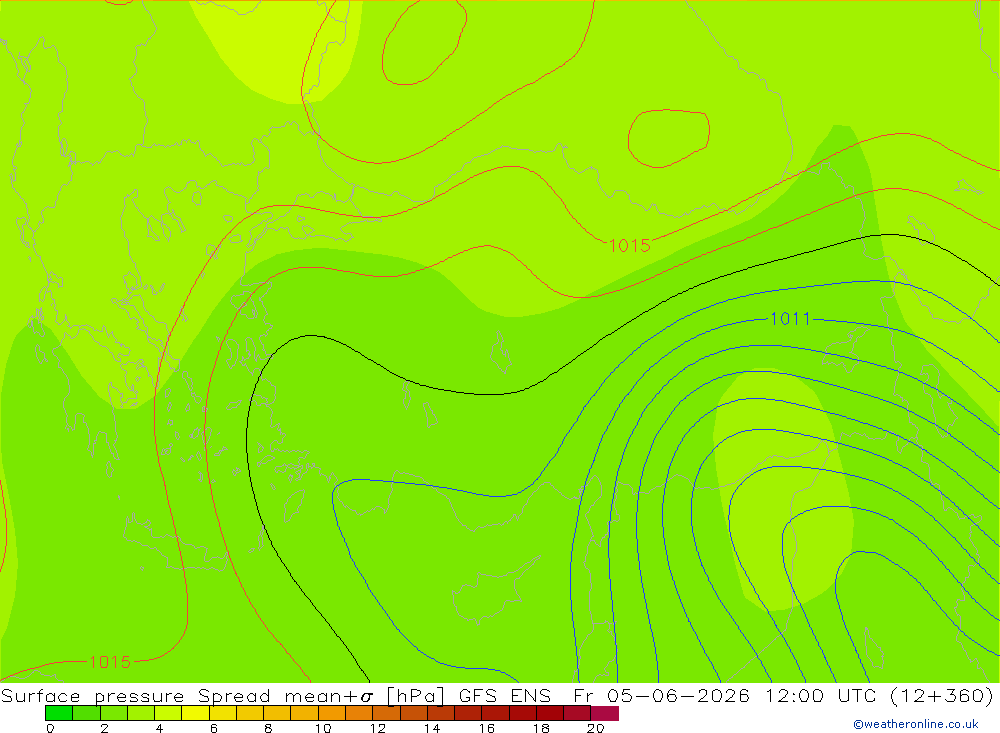Click the 'GFS ENS' model label
The image size is (1000, 733).
504,695
